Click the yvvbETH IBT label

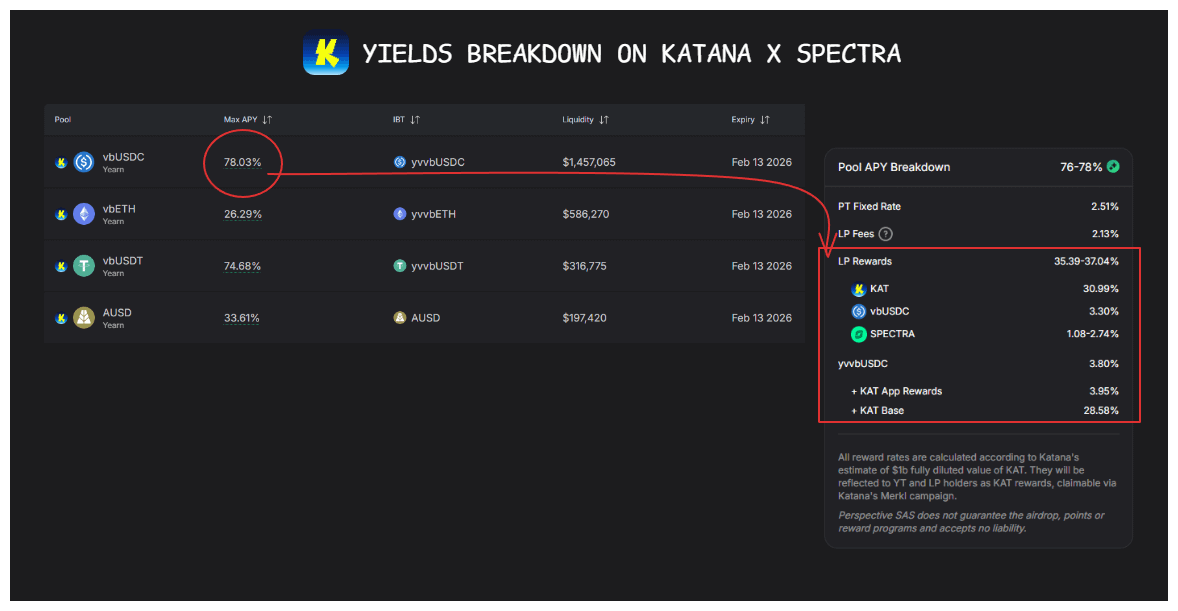point(433,214)
